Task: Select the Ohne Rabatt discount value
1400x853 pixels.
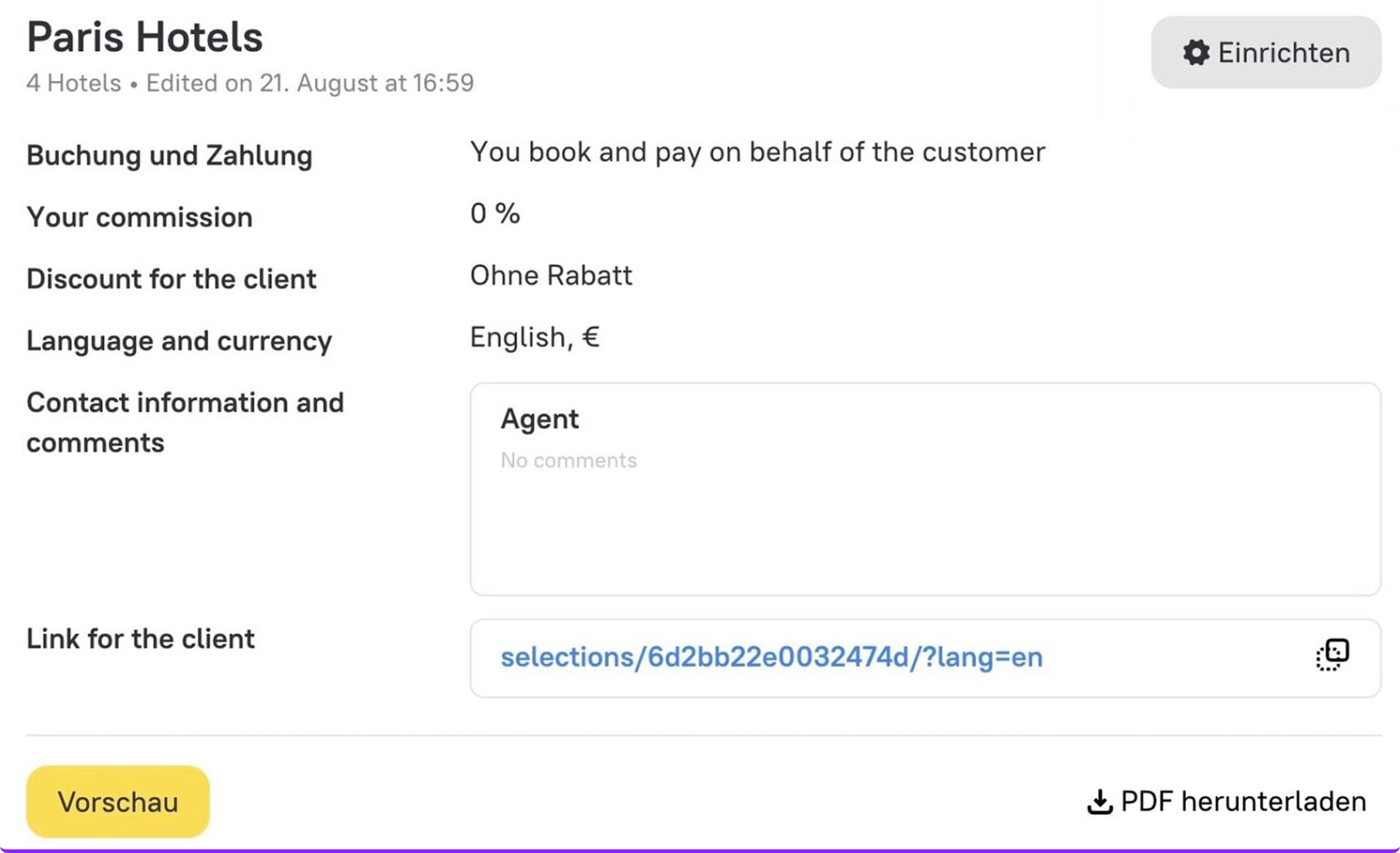Action: (551, 276)
